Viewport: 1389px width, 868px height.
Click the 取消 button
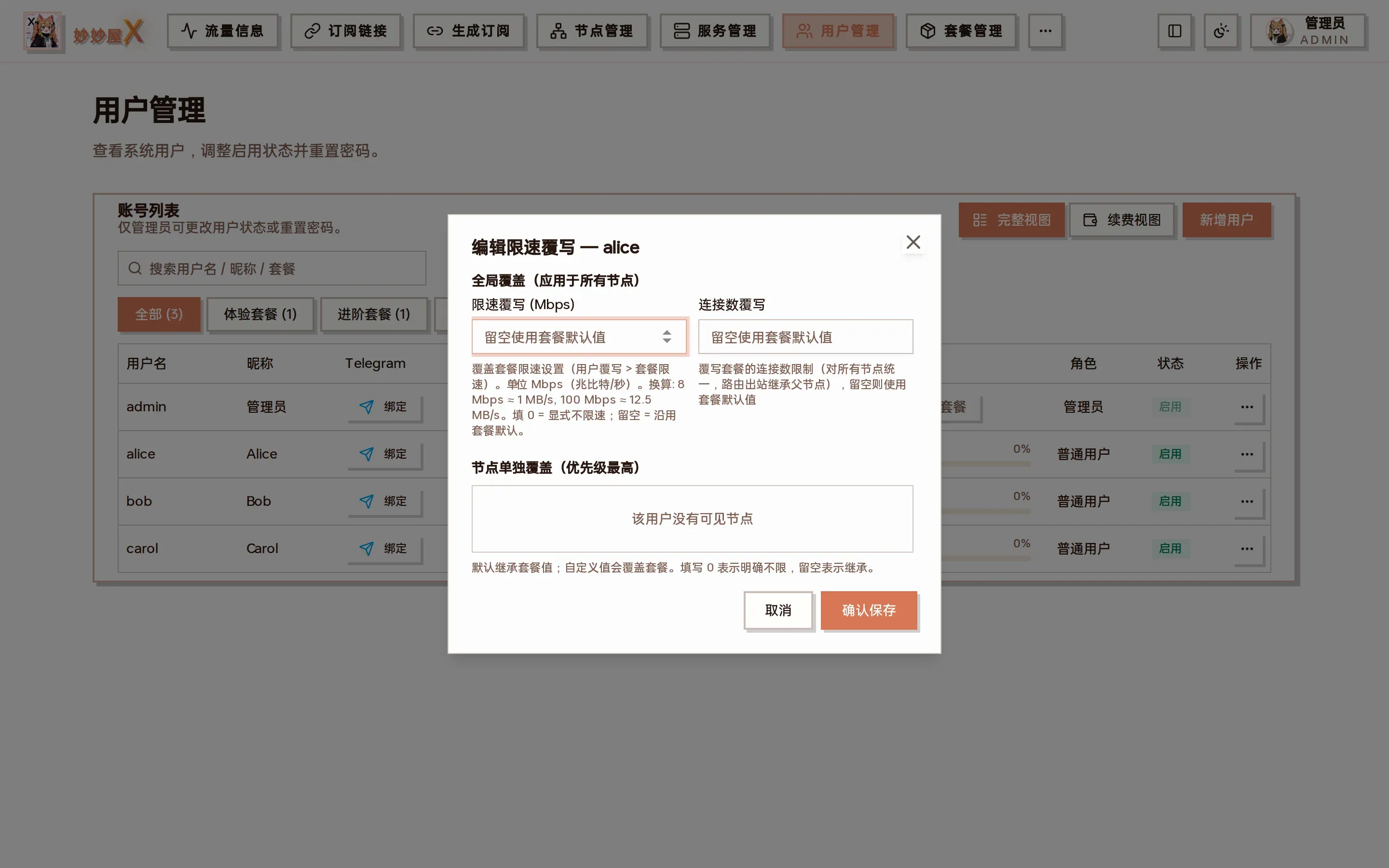778,610
